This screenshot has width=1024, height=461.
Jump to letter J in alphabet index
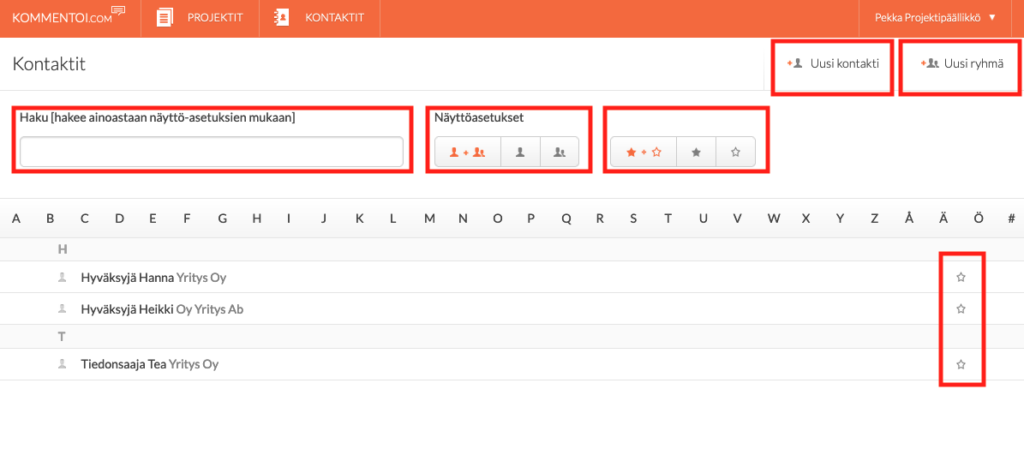[x=323, y=219]
